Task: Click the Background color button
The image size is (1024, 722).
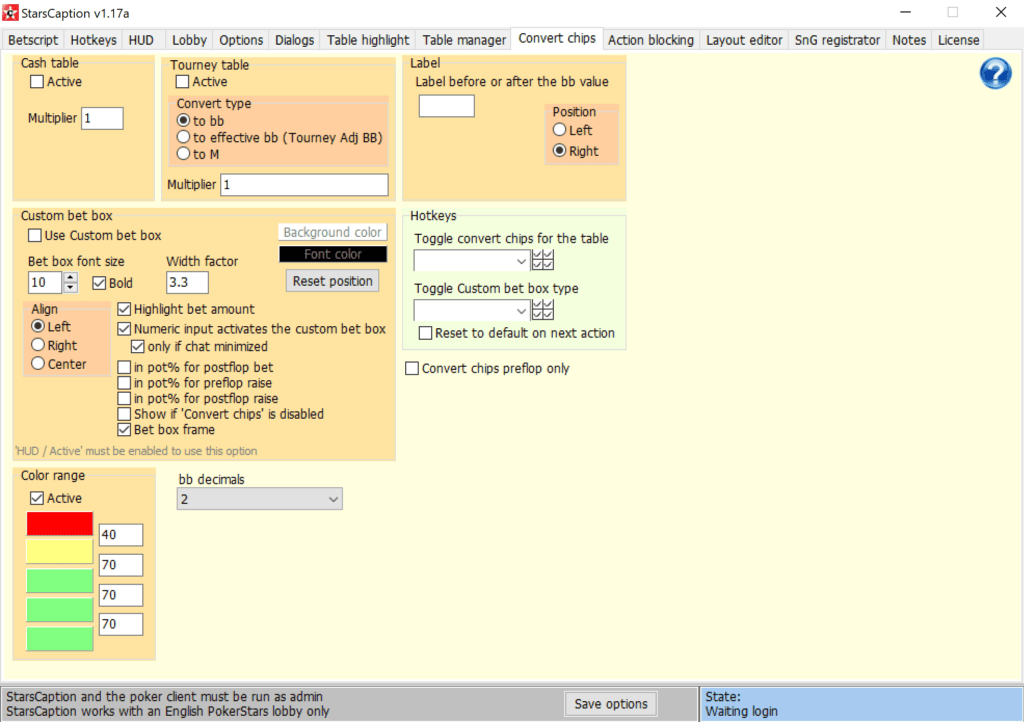Action: [332, 232]
